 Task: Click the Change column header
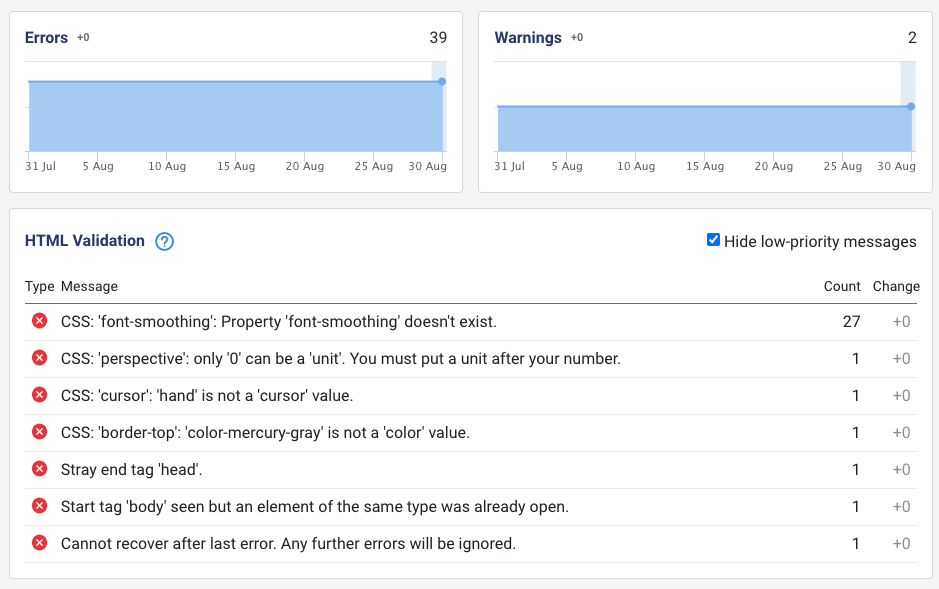click(x=896, y=286)
